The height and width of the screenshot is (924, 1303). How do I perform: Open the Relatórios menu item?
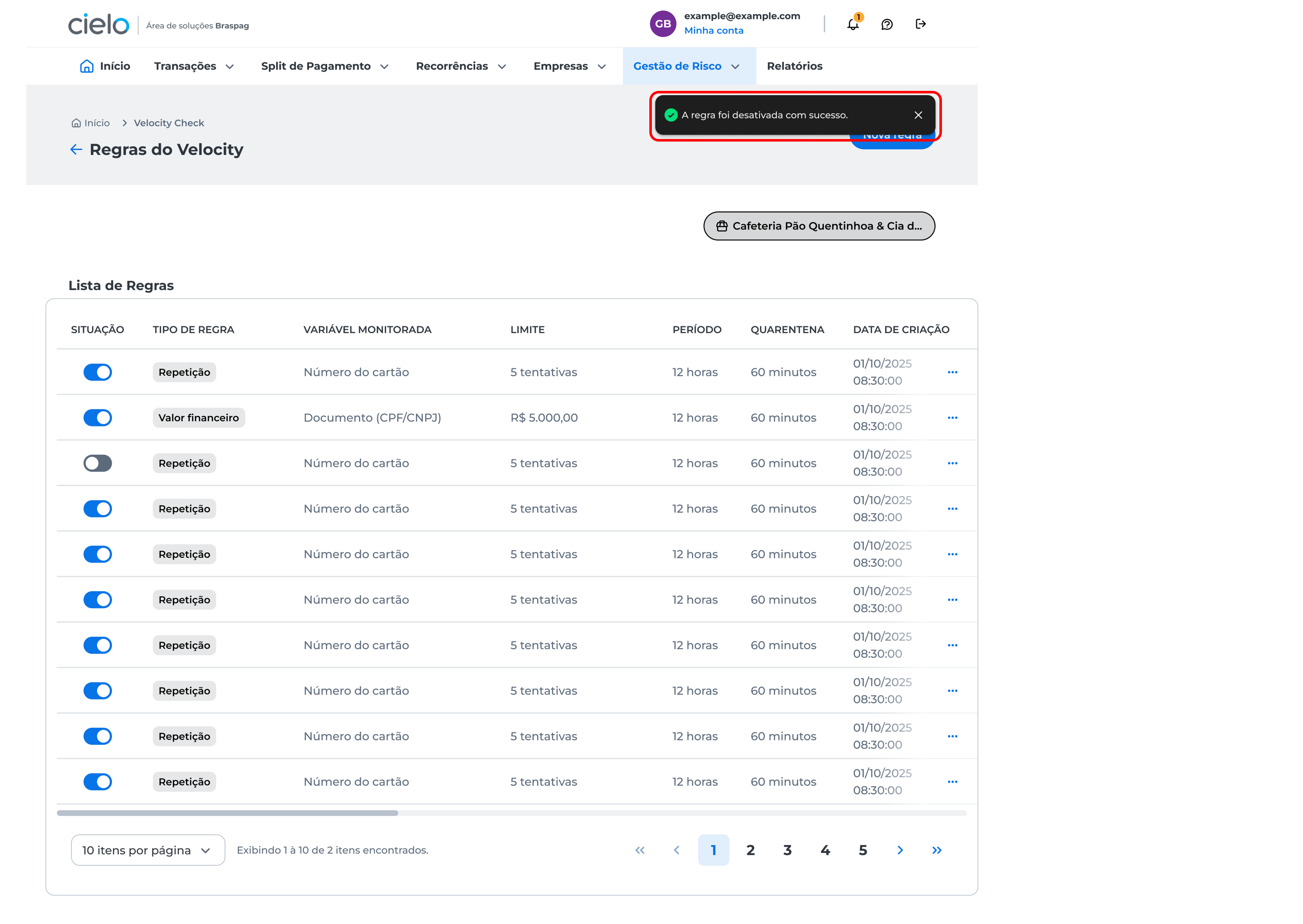[794, 66]
